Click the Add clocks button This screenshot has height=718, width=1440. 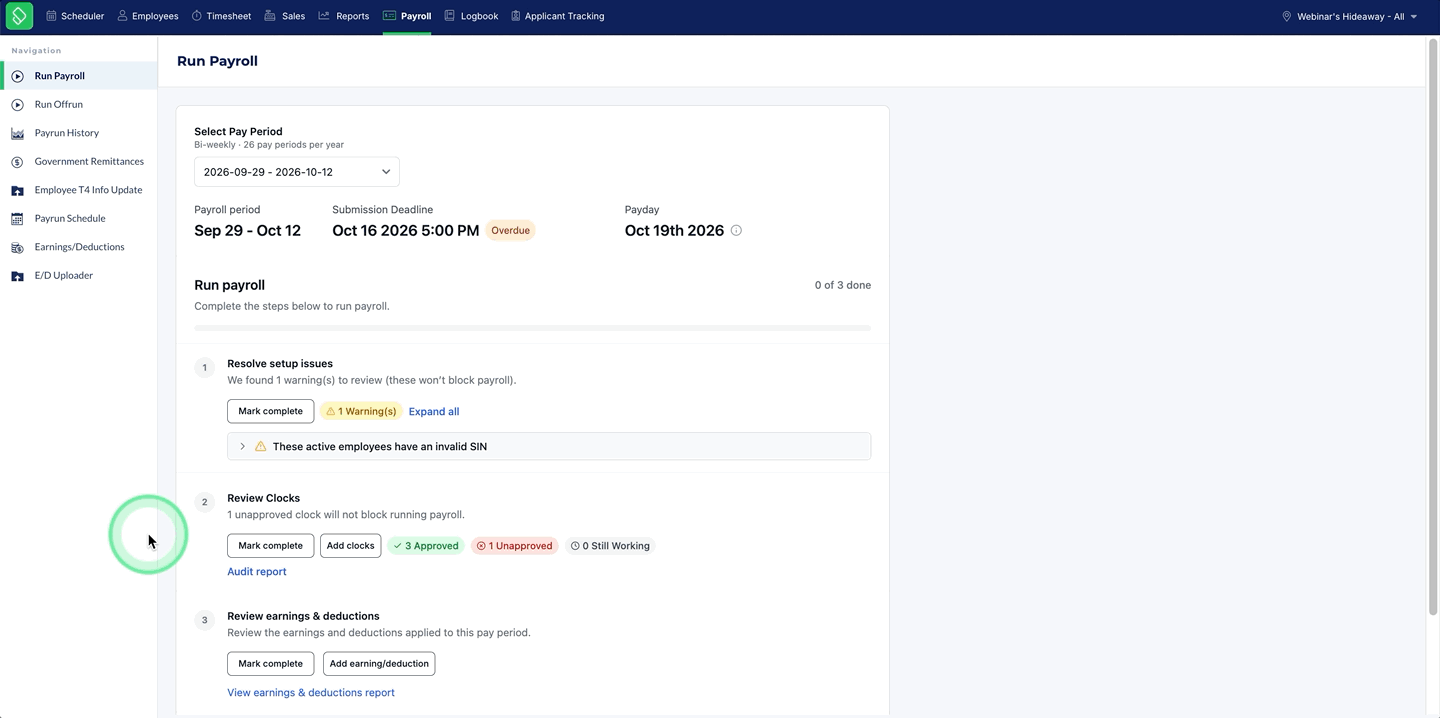tap(350, 546)
